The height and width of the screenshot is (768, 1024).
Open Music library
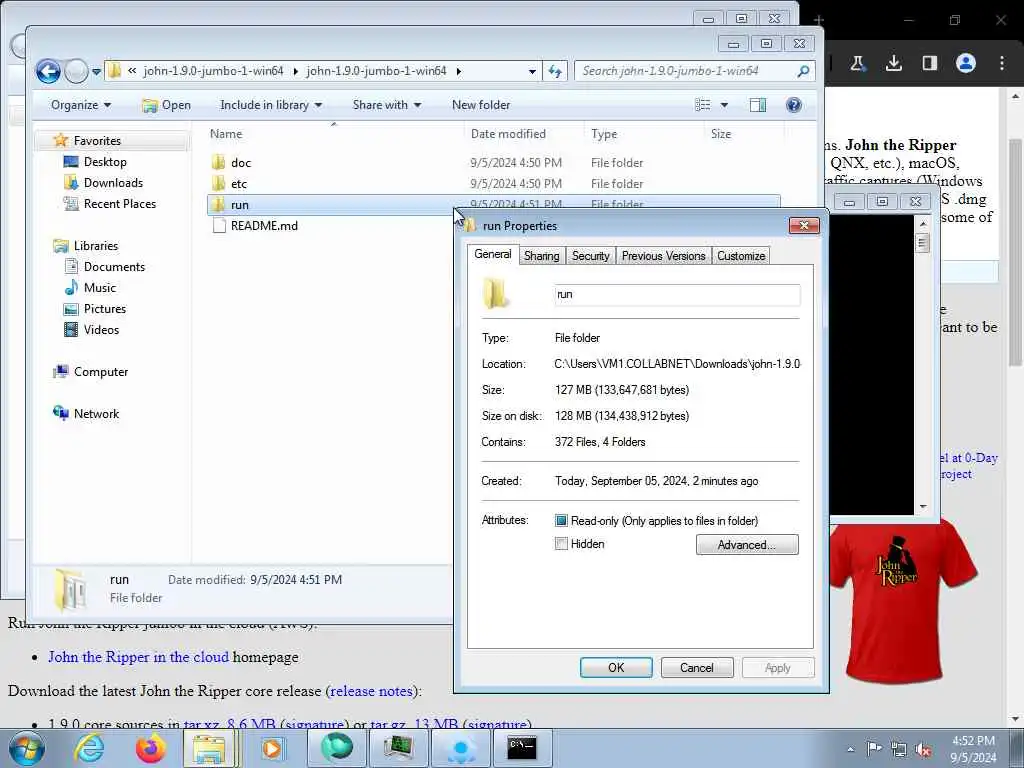coord(99,287)
